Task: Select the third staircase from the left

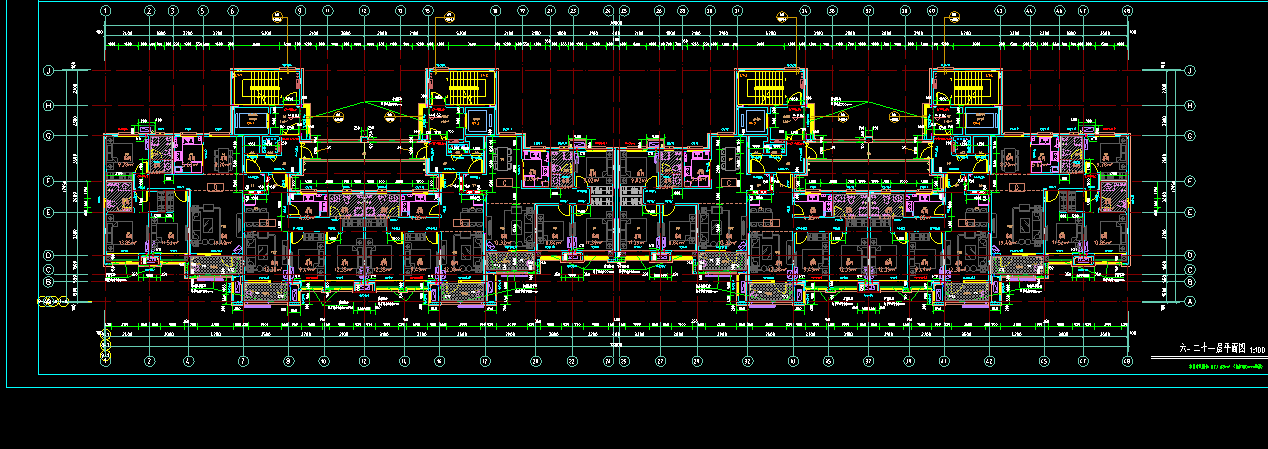Action: [768, 87]
